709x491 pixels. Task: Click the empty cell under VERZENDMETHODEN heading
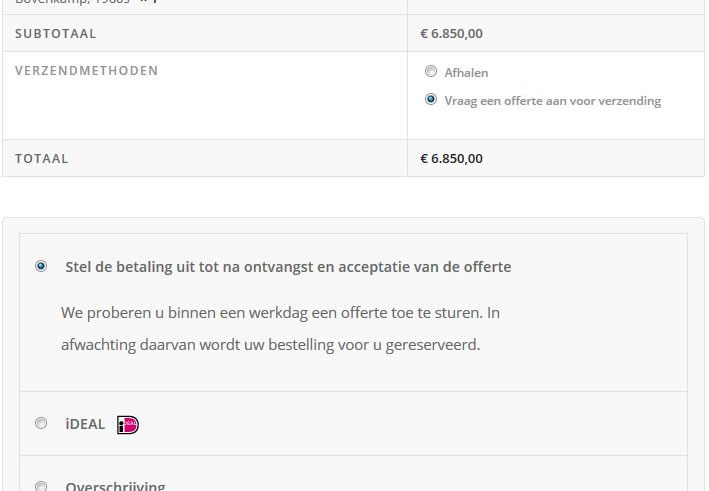(205, 109)
